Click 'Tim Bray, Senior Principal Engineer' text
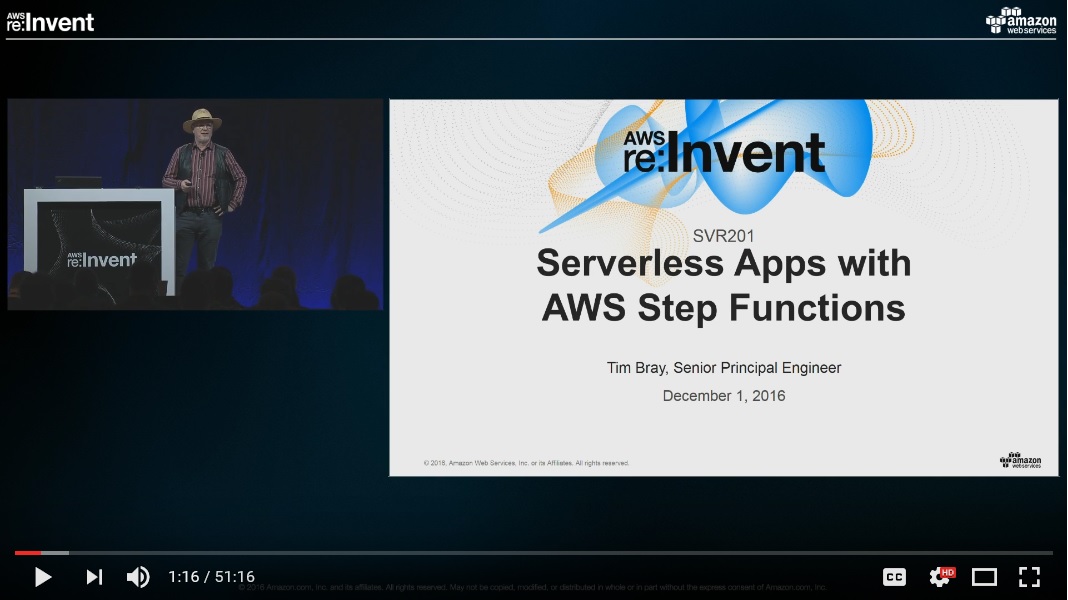Screen dimensions: 1068x600 724,368
